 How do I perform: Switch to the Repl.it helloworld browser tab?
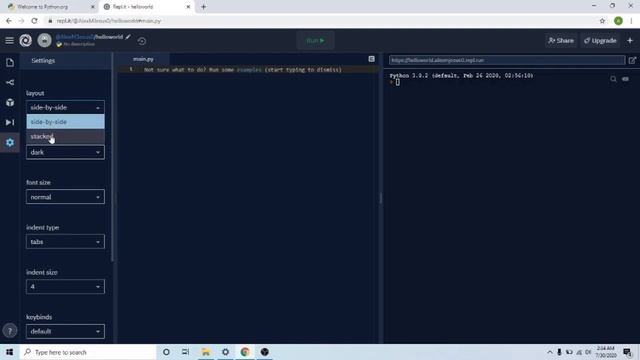(x=147, y=7)
